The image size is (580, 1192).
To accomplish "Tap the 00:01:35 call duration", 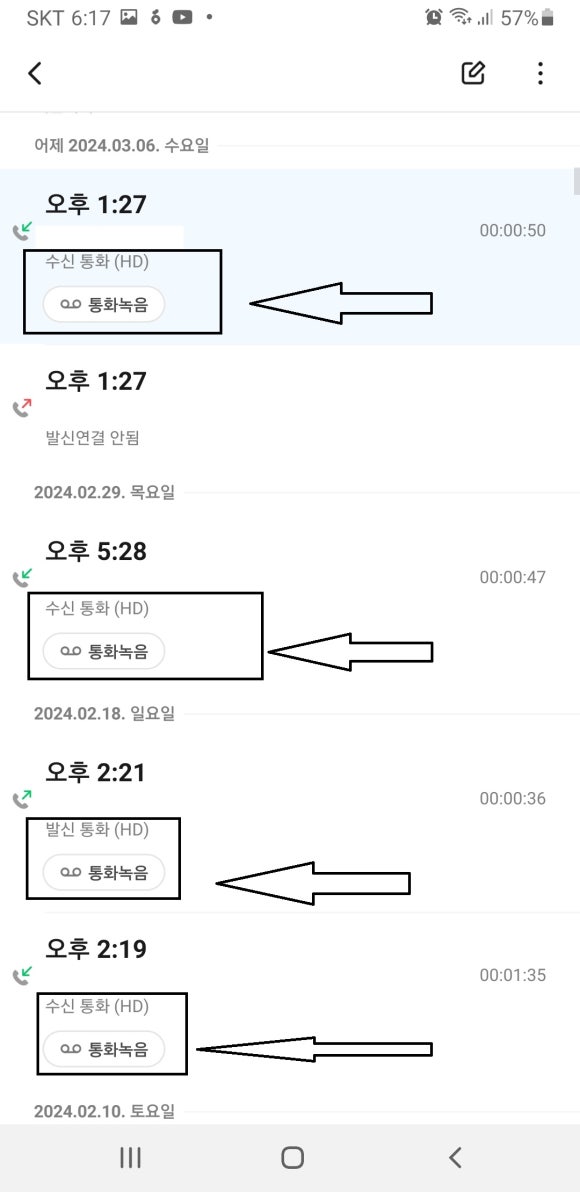I will [x=512, y=975].
